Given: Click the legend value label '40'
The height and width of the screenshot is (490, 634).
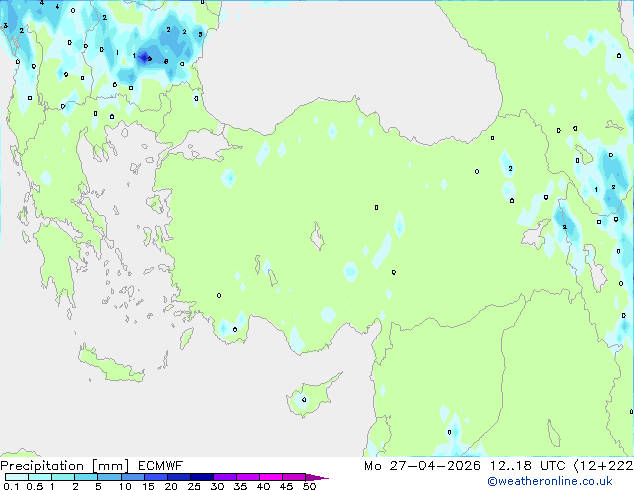Looking at the screenshot, I should [263, 486].
